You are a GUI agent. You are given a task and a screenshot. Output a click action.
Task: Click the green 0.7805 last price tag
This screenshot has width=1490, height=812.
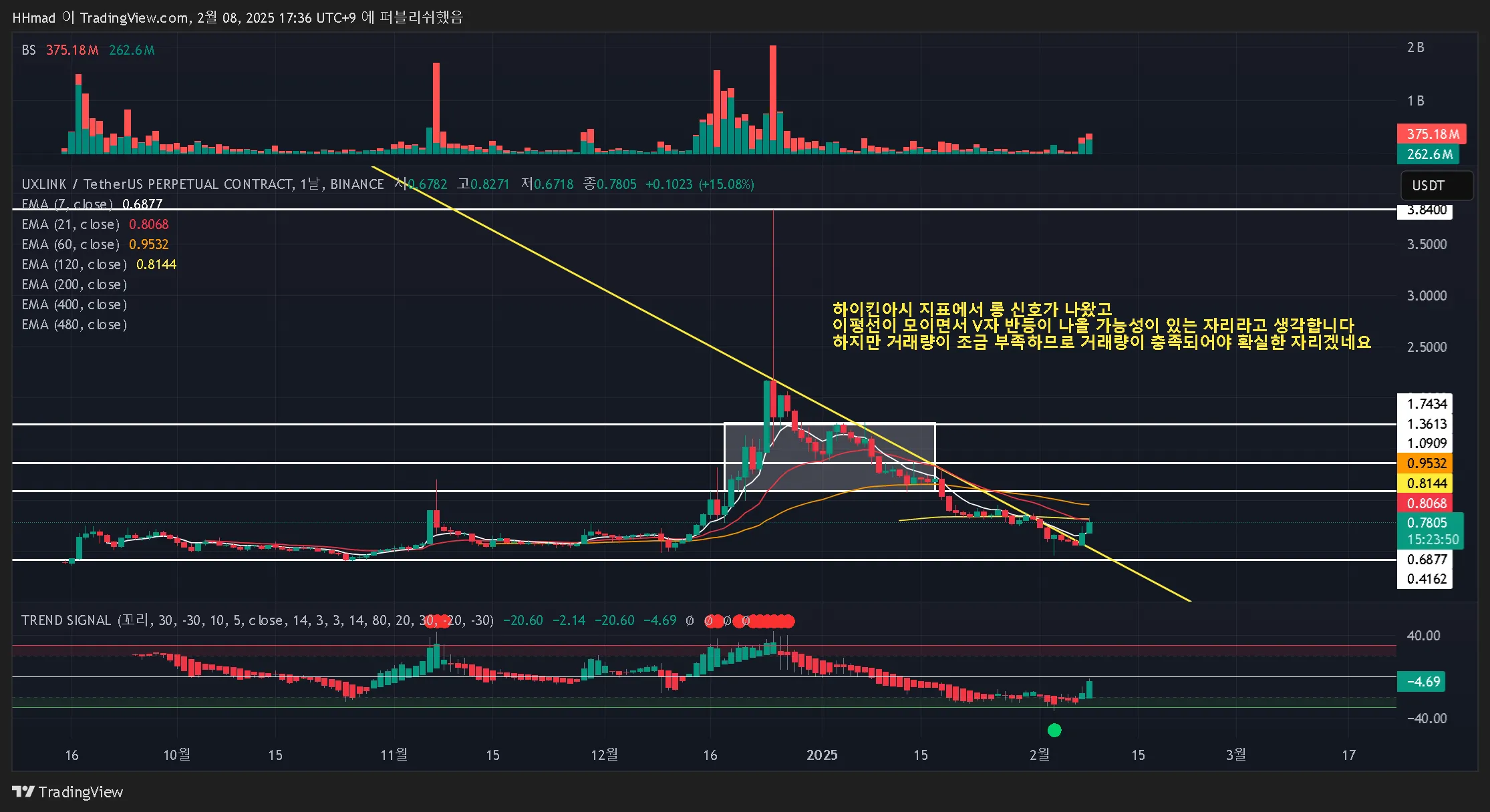[1427, 523]
